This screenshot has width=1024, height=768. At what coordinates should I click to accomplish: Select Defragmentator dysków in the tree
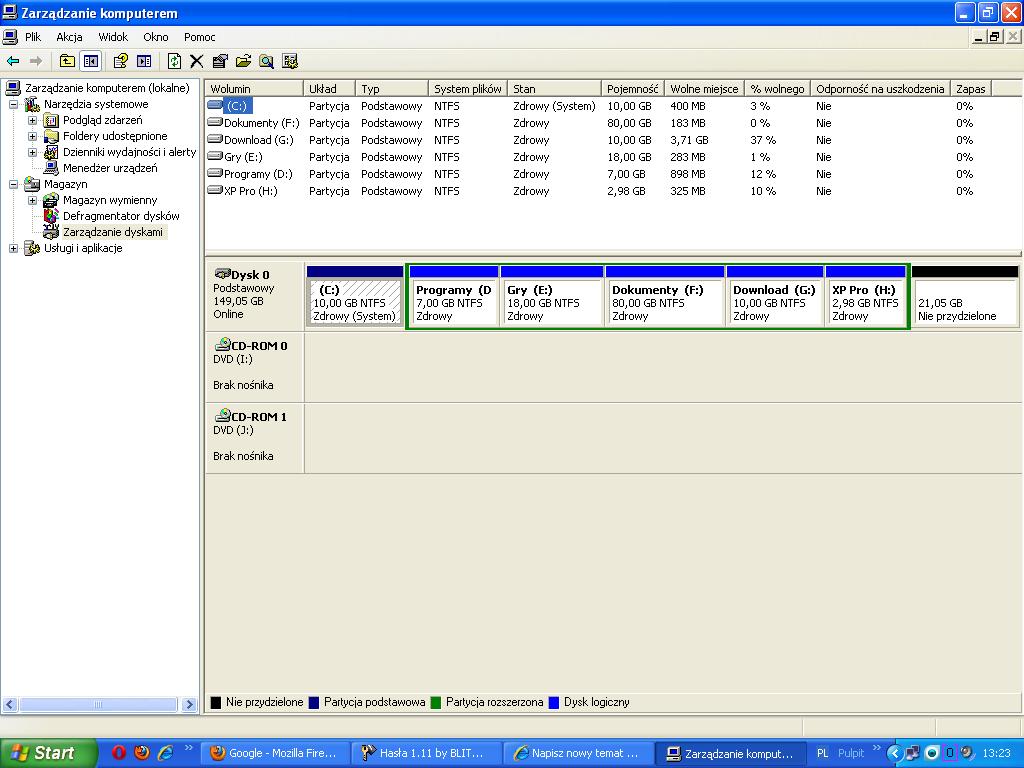[121, 216]
